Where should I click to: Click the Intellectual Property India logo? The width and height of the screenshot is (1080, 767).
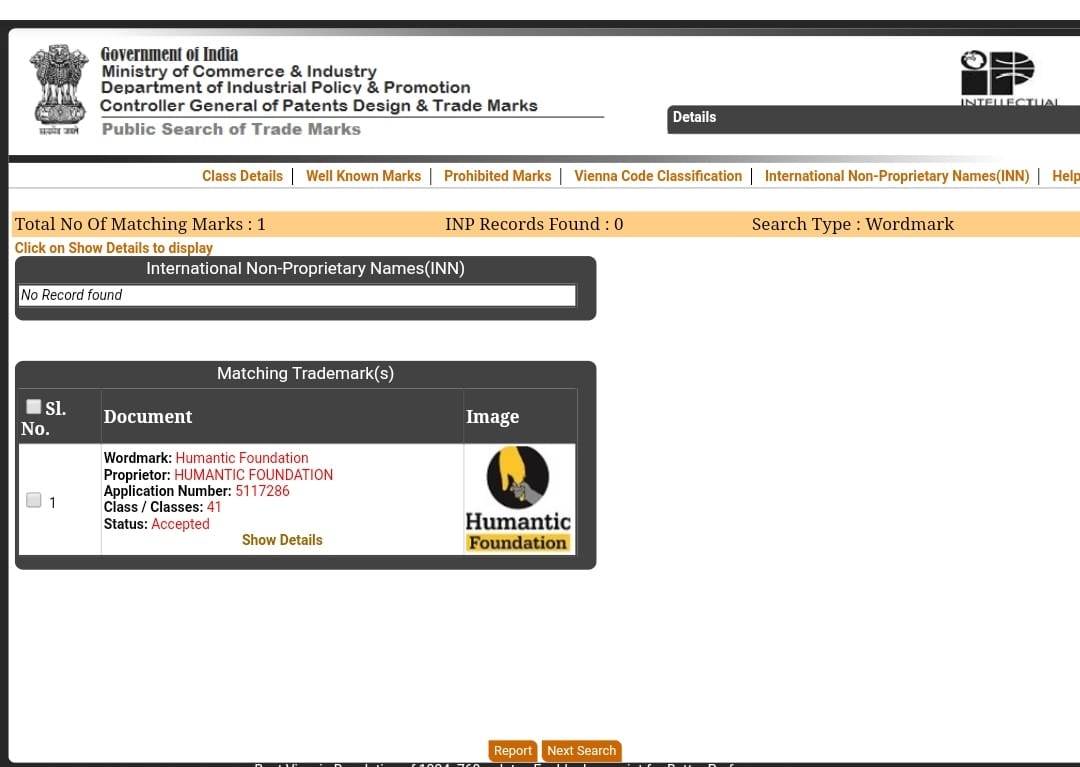click(x=1010, y=78)
